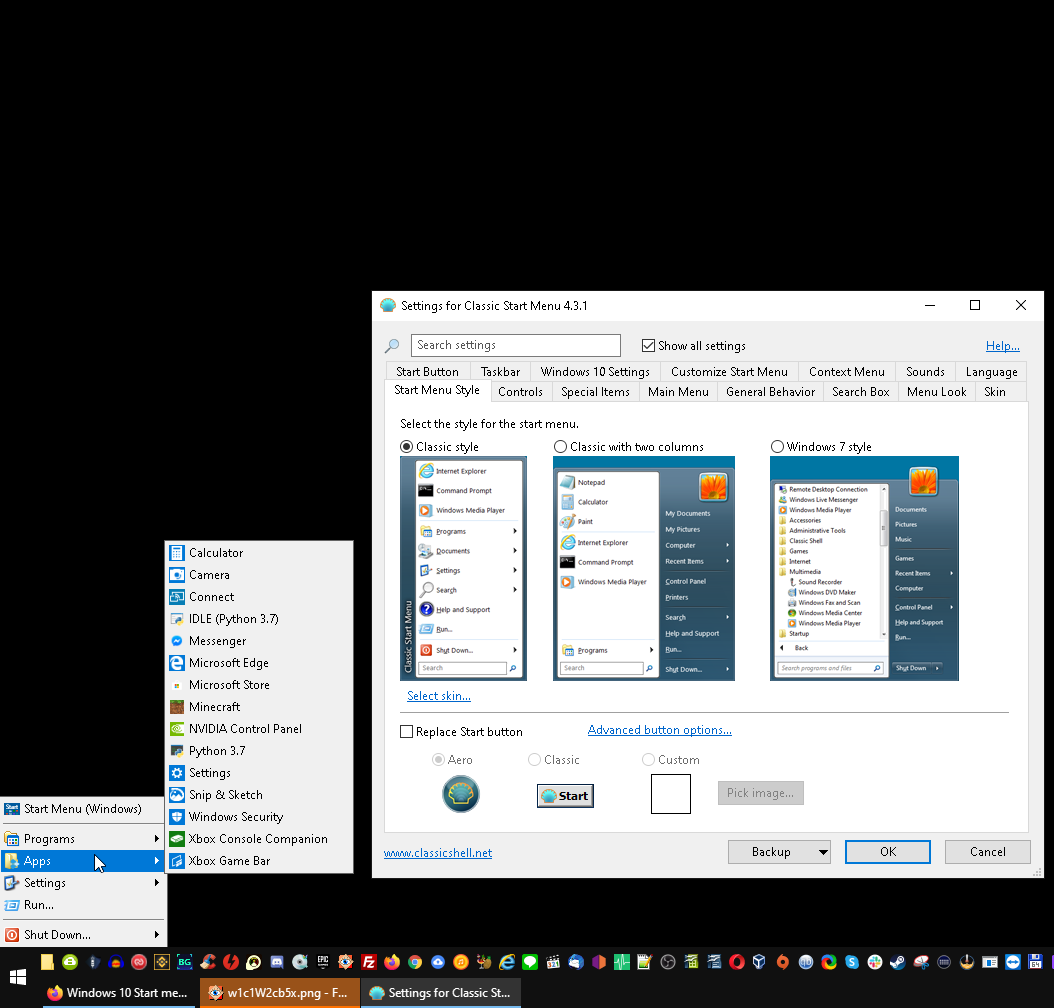Click the Windows Start button on the taskbar
1054x1008 pixels.
(18, 978)
